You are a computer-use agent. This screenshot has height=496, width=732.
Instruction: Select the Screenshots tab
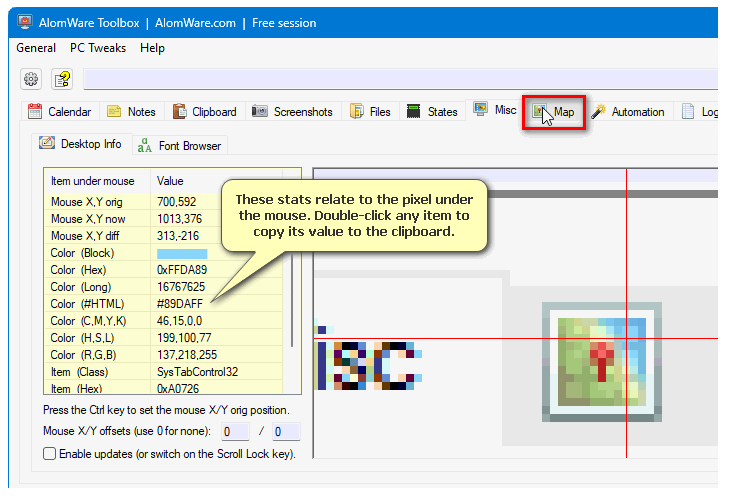292,112
